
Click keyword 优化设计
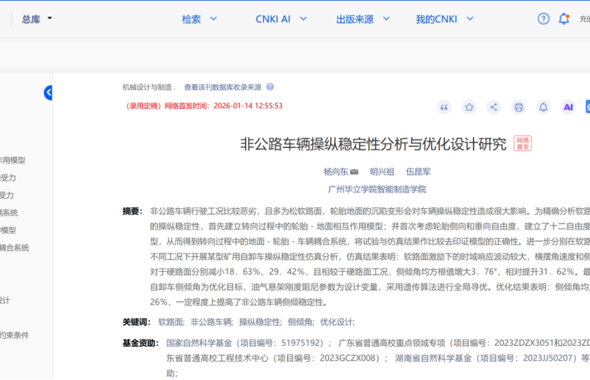(337, 322)
